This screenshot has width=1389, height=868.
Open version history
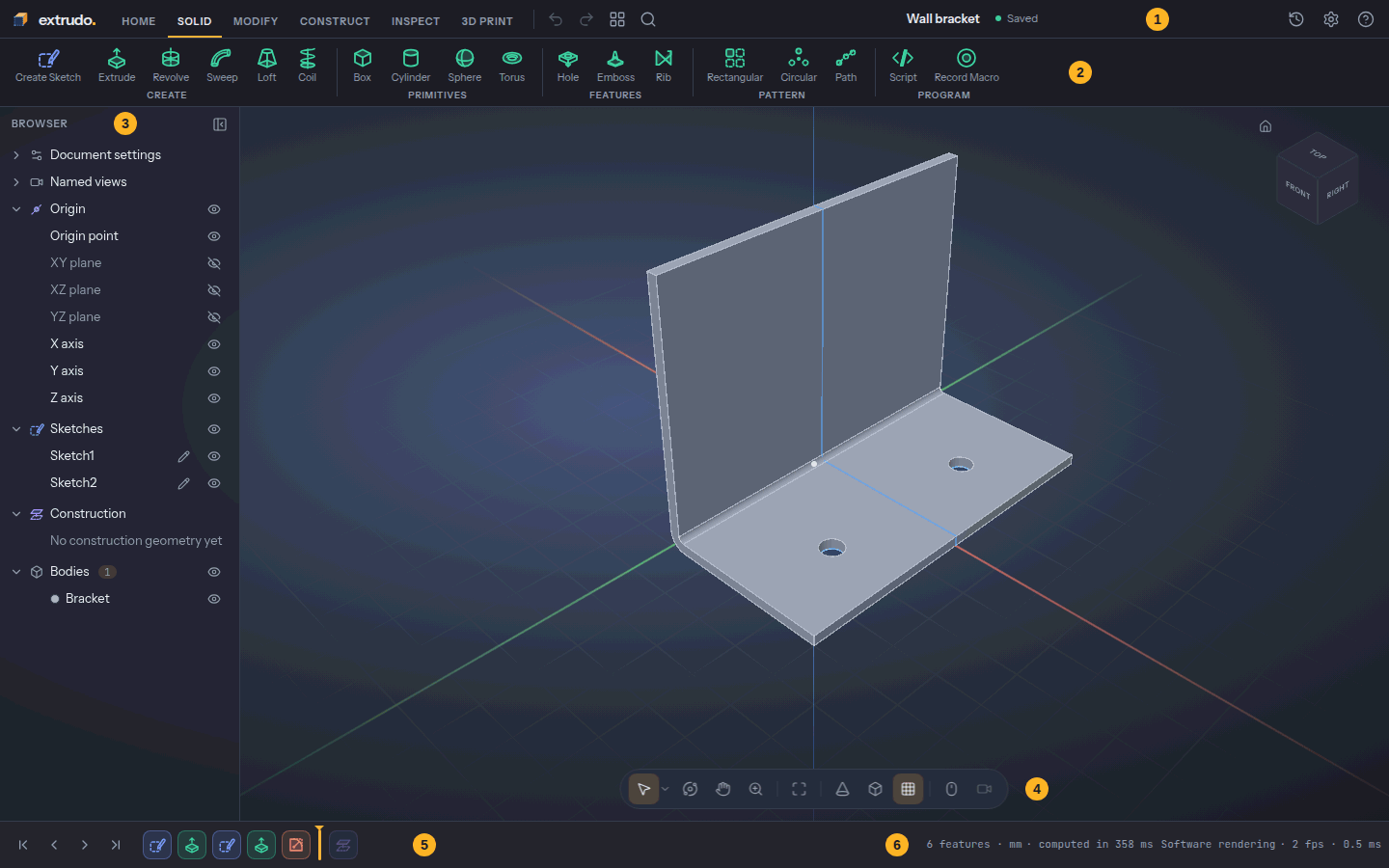1296,19
